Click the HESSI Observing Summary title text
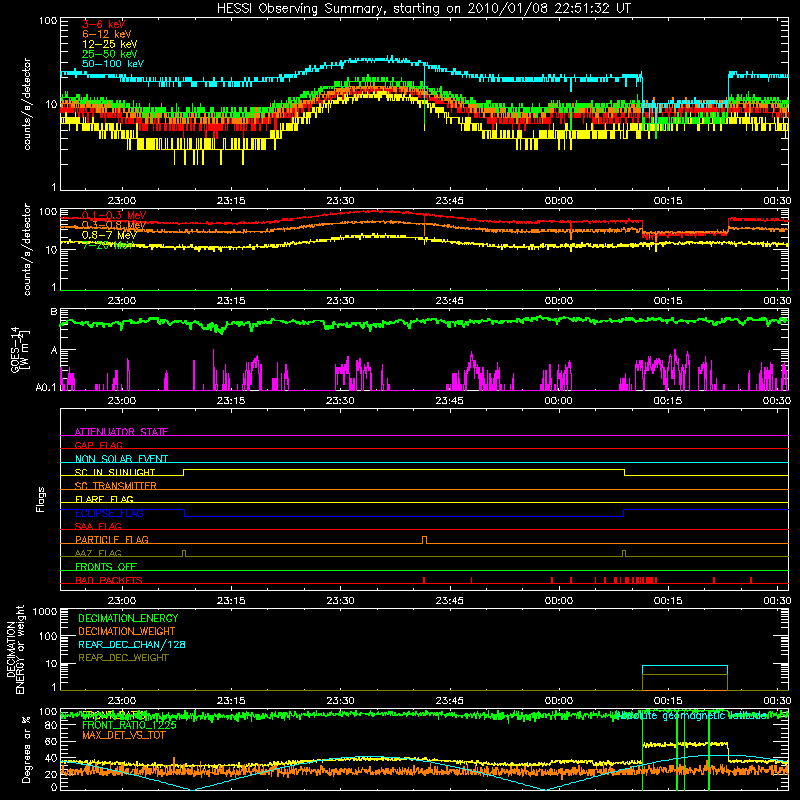 [x=423, y=8]
